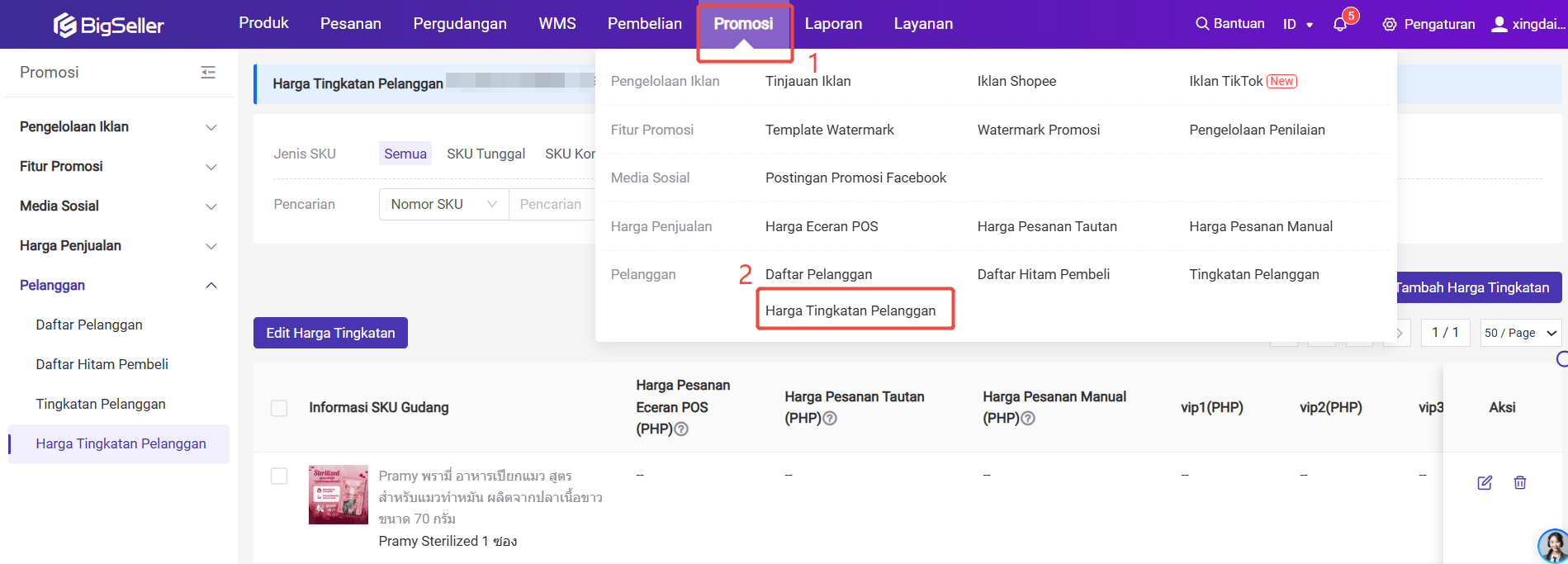Click the Pengaturan gear icon
Viewport: 1568px width, 564px height.
pos(1390,25)
